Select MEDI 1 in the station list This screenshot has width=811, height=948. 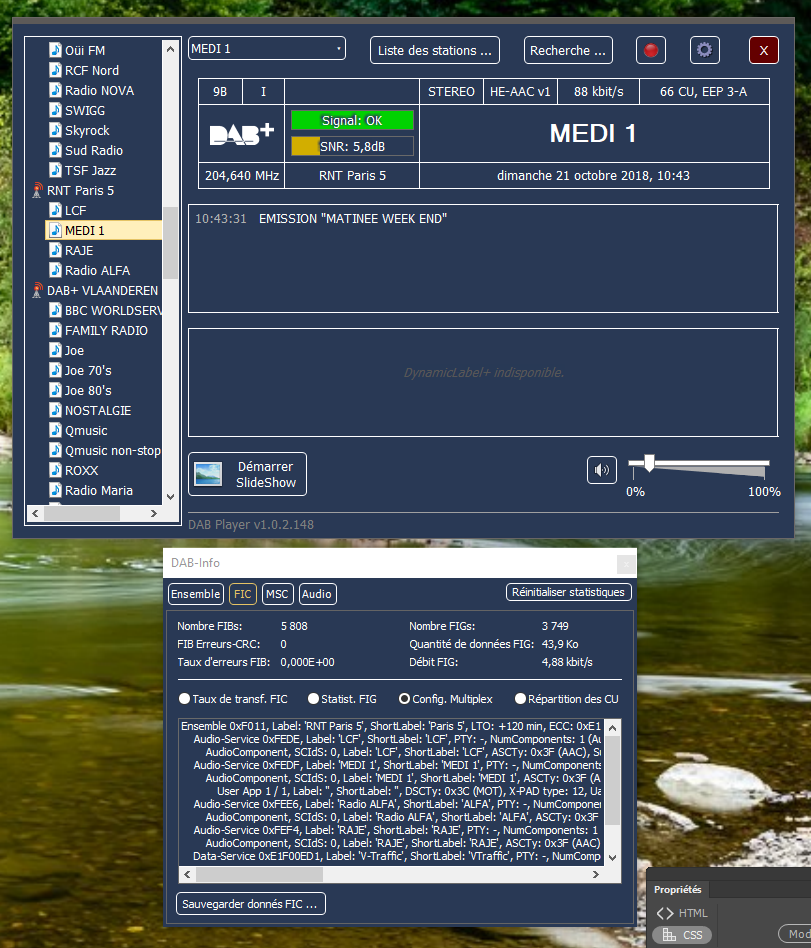click(x=103, y=230)
